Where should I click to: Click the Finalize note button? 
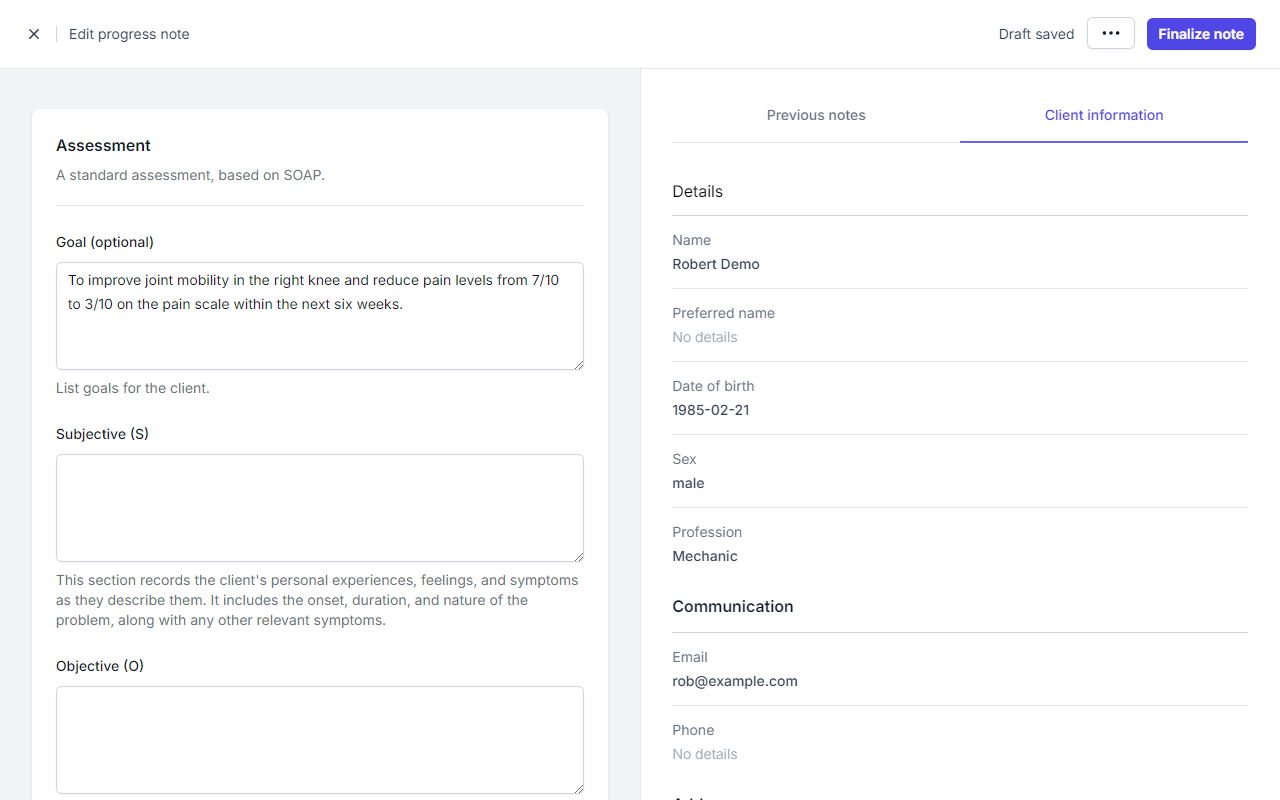[1200, 34]
